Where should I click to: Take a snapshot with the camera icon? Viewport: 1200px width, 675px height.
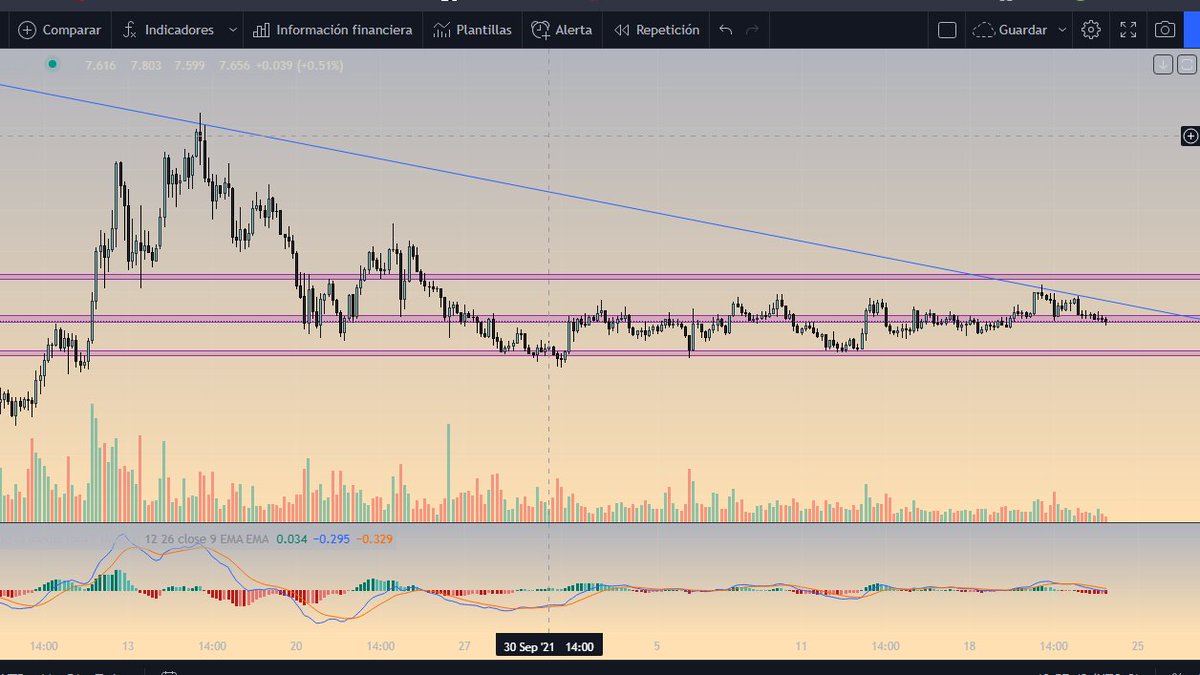1165,30
